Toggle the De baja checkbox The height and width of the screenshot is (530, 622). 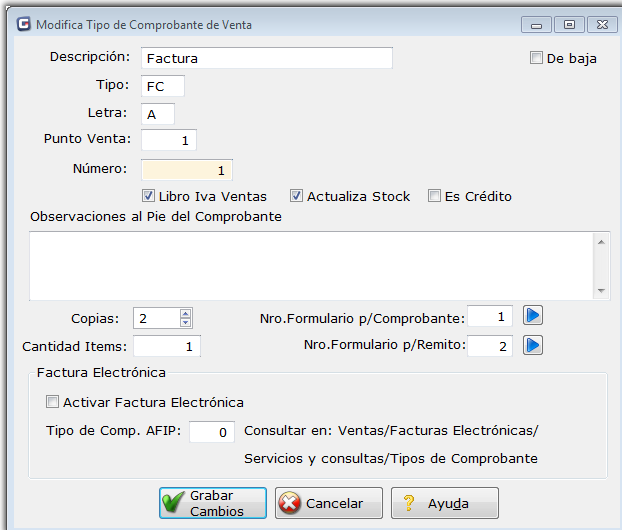click(536, 58)
